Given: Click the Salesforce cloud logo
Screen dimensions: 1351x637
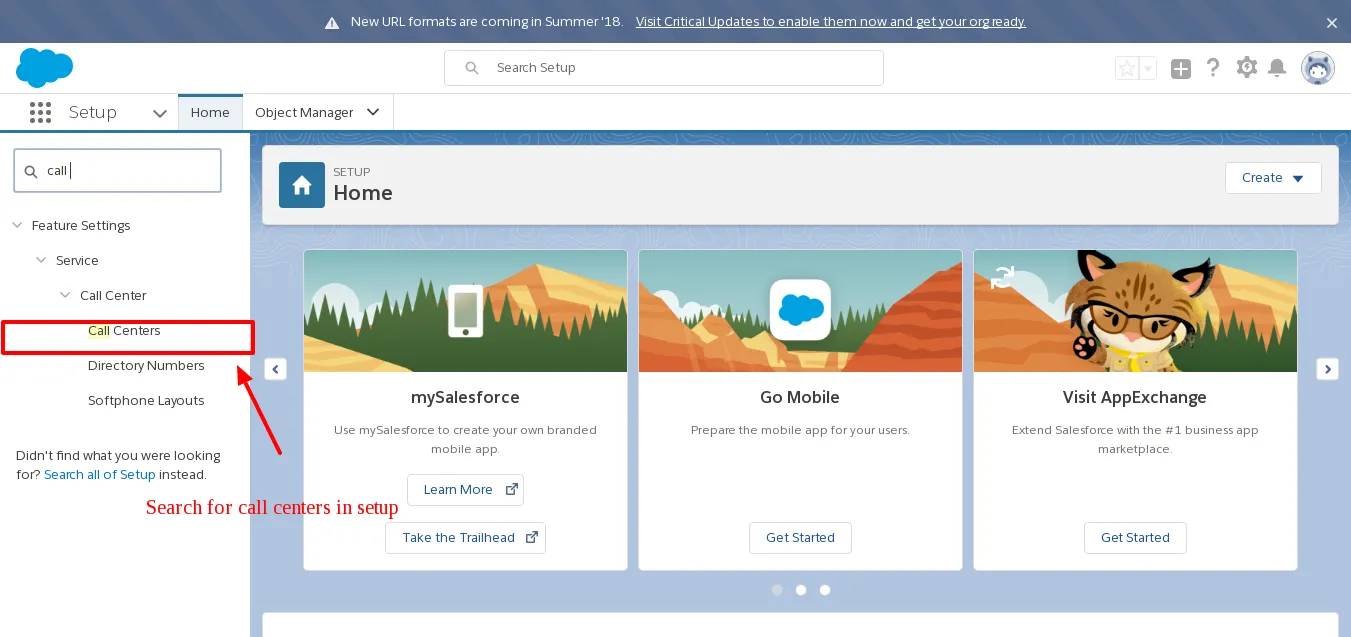Looking at the screenshot, I should [x=45, y=68].
